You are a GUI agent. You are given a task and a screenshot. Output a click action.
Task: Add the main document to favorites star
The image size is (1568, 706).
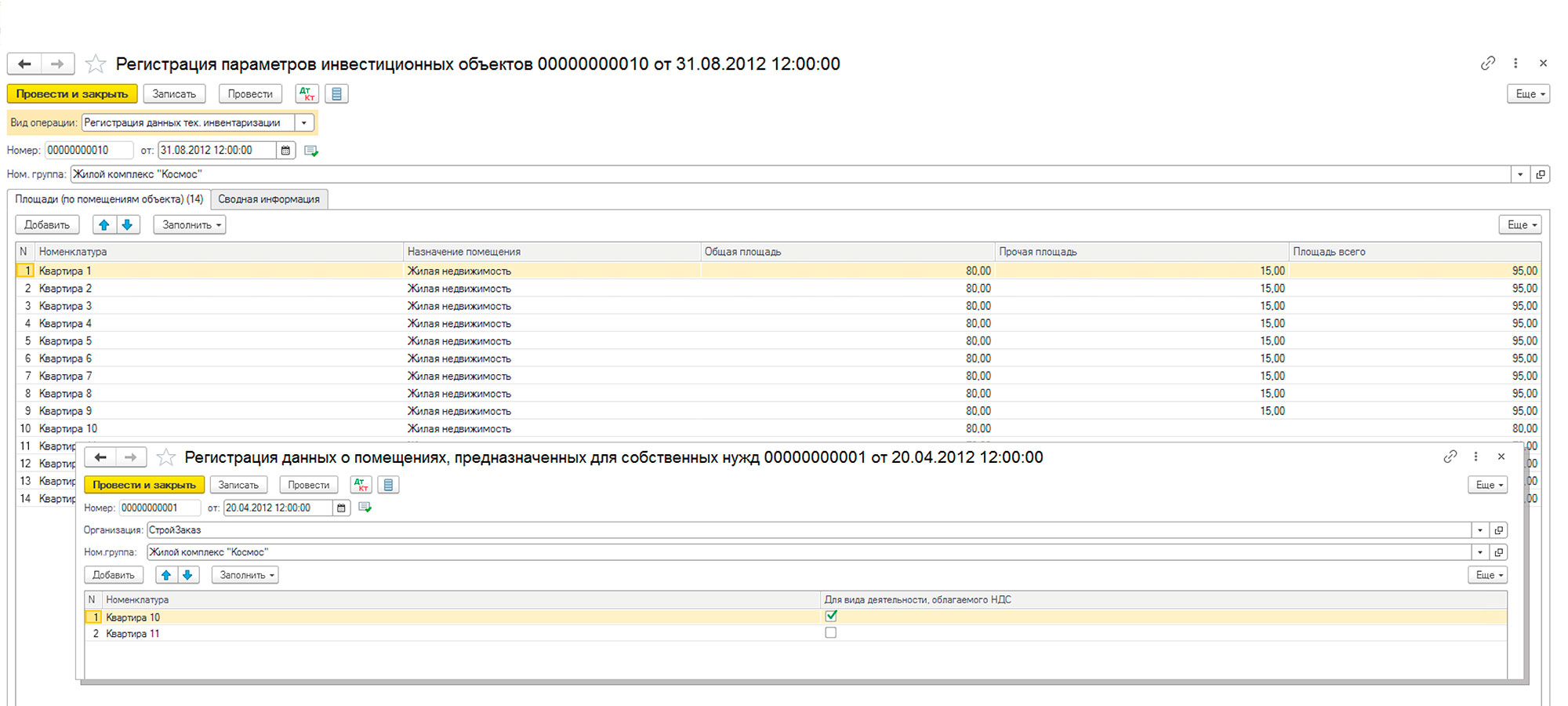[96, 64]
